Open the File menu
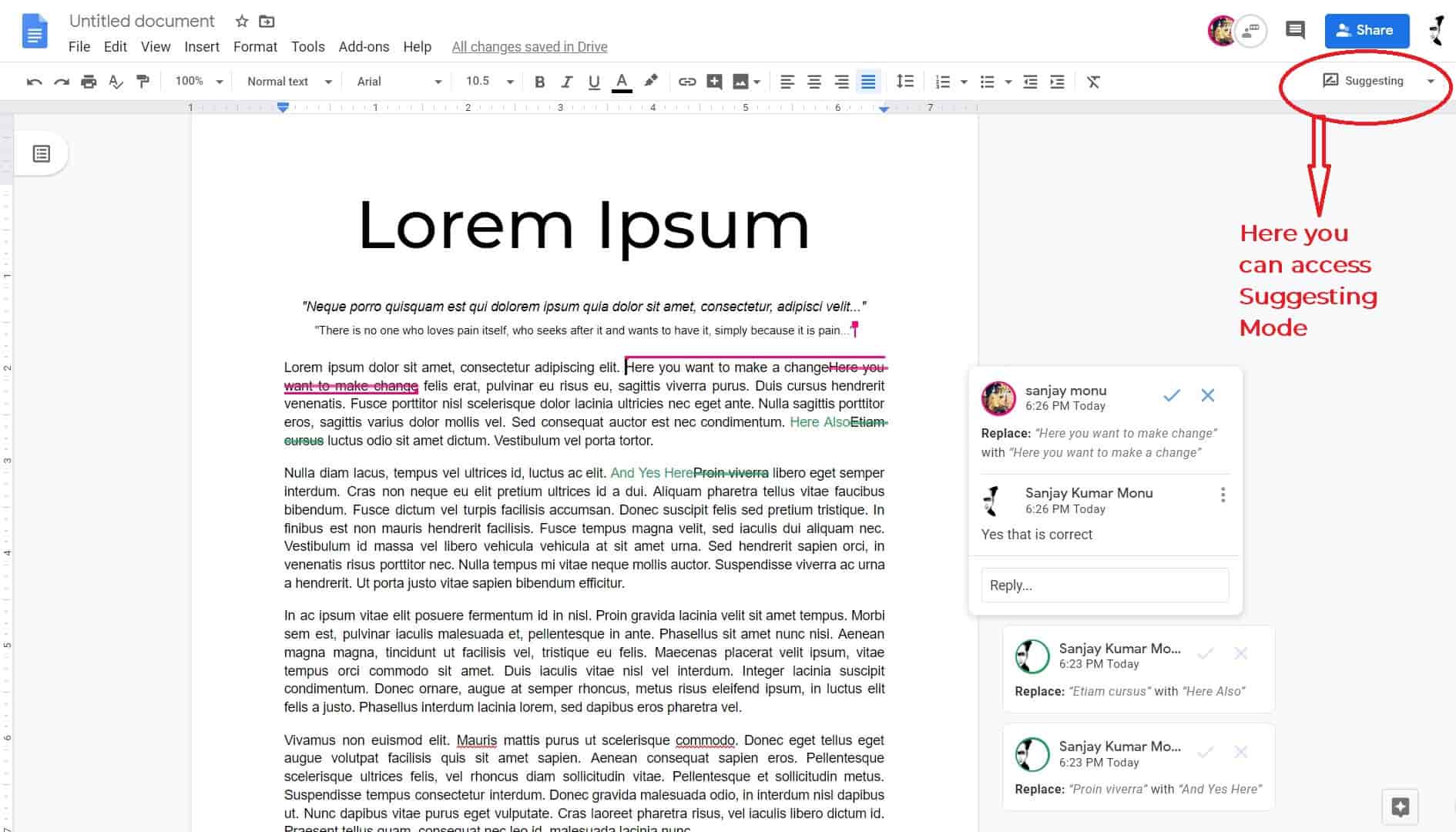The height and width of the screenshot is (832, 1456). click(79, 47)
